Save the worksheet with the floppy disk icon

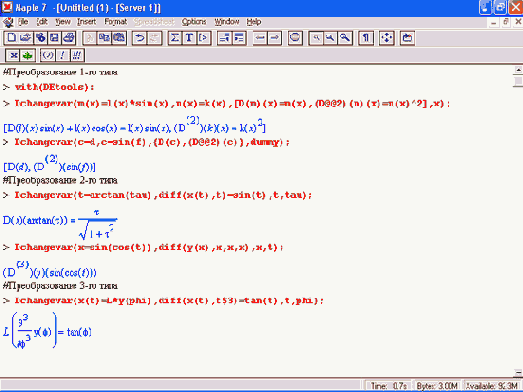[x=54, y=38]
